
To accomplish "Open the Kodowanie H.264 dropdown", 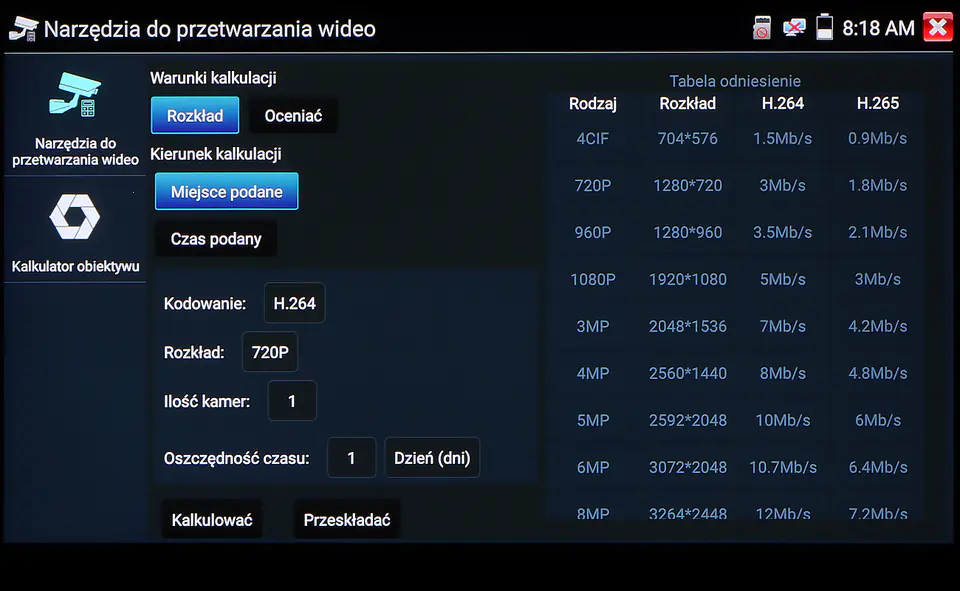I will [x=294, y=304].
